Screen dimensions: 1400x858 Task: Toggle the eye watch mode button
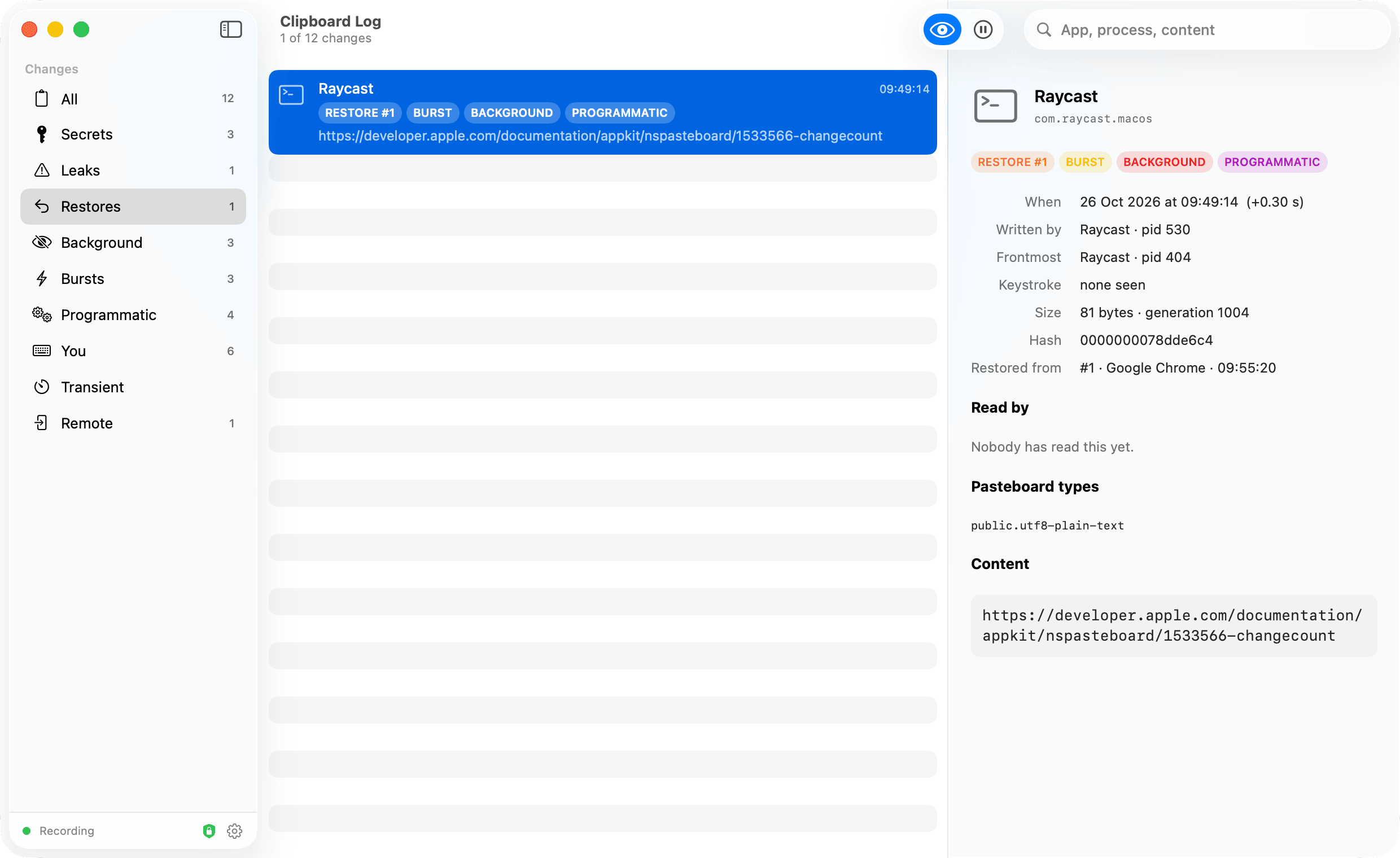[942, 29]
